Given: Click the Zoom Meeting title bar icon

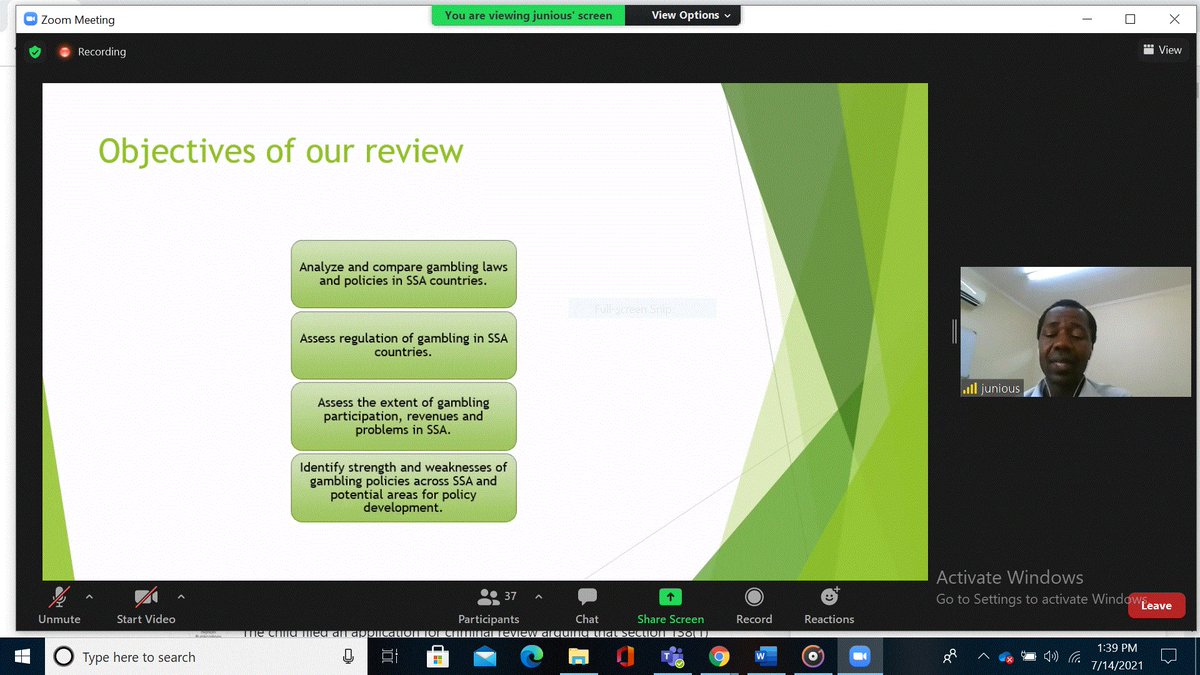Looking at the screenshot, I should click(30, 19).
